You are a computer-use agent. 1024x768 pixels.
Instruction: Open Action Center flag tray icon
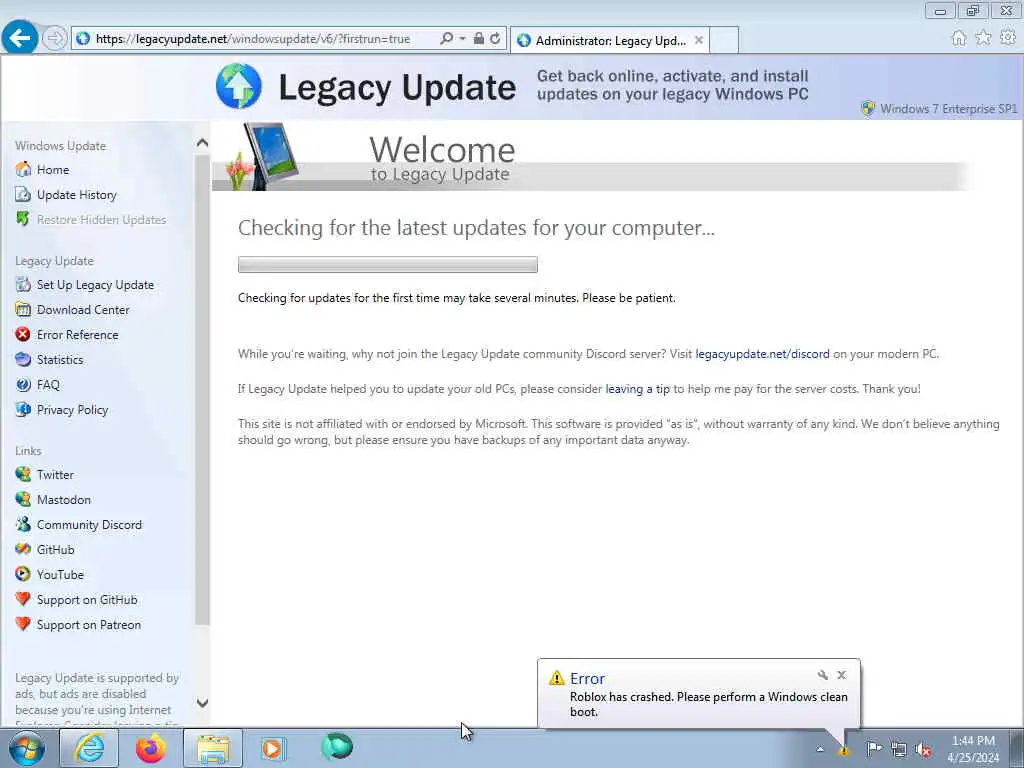click(874, 748)
